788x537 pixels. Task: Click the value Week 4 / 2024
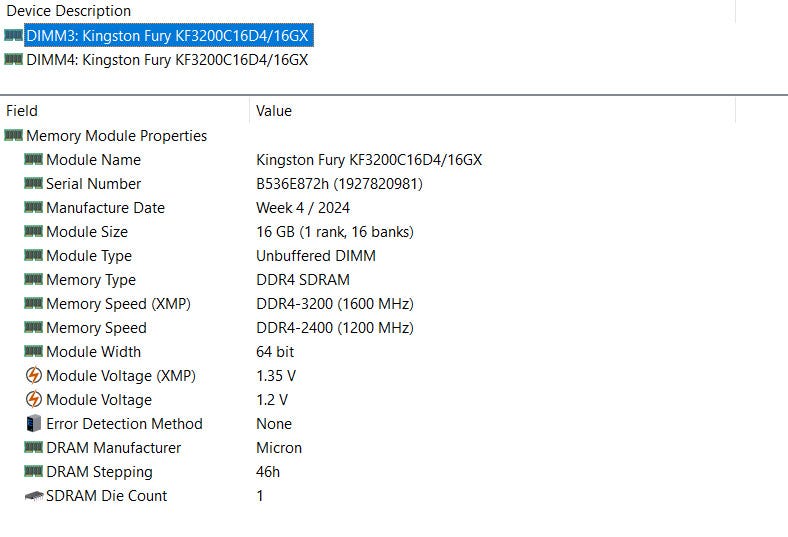[303, 207]
